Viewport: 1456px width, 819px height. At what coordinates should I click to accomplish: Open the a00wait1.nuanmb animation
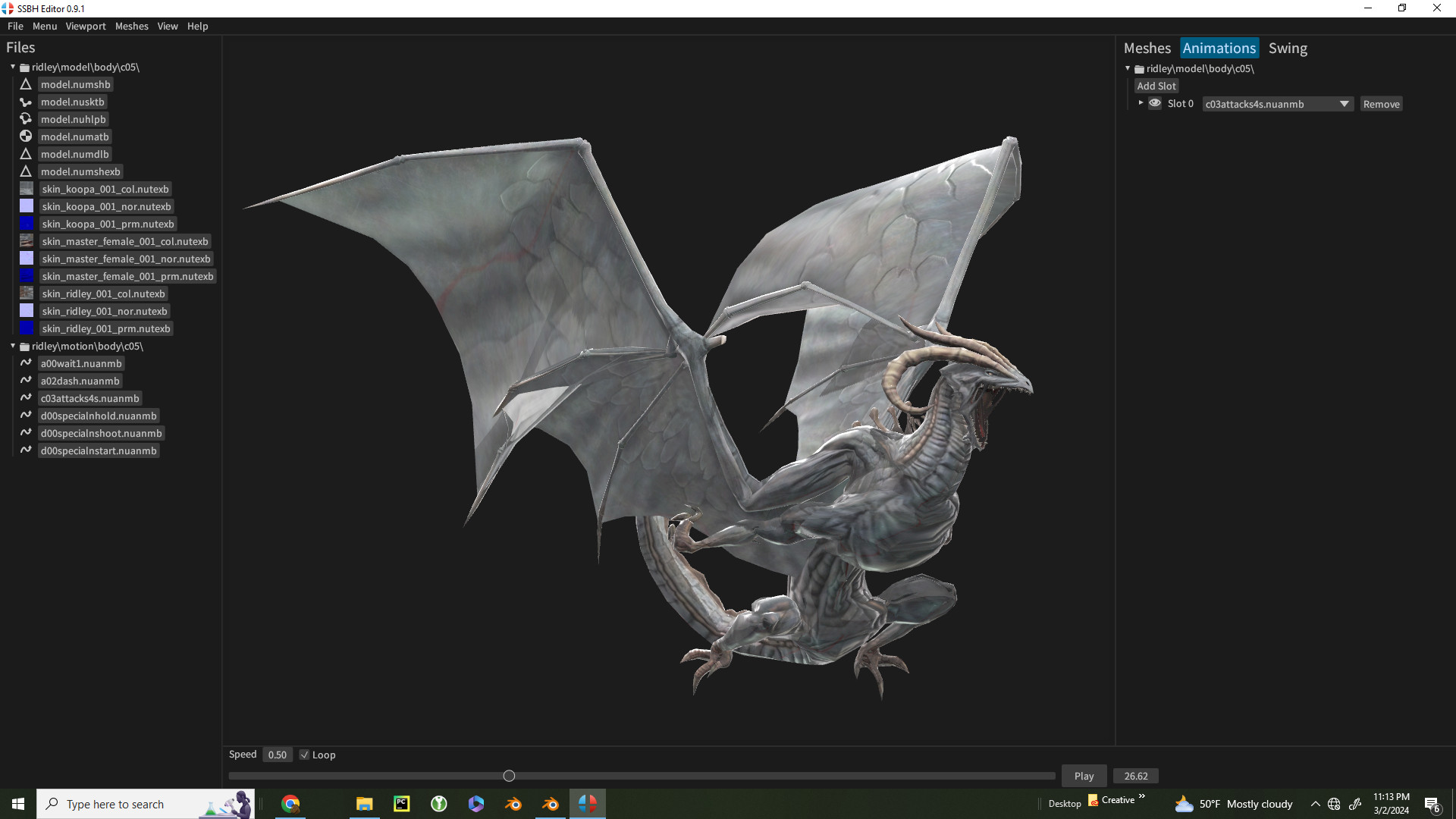tap(80, 363)
